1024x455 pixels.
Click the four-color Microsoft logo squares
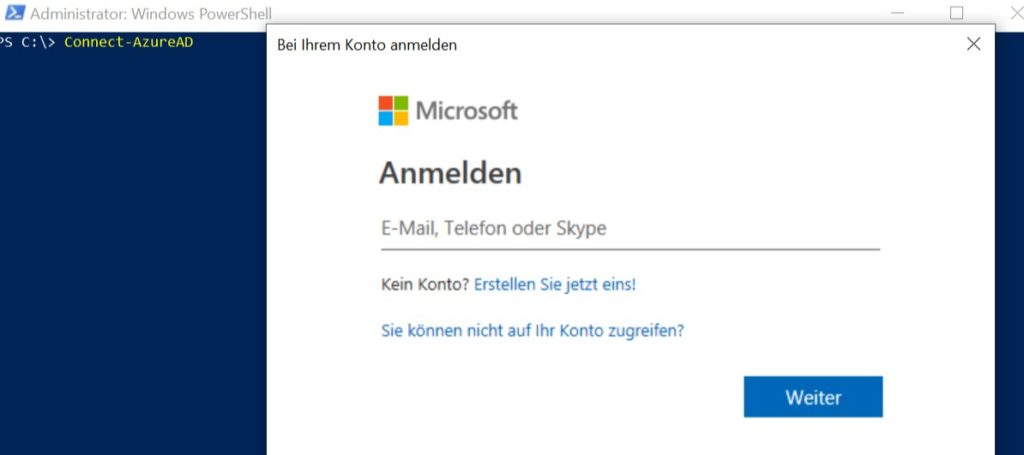click(393, 110)
